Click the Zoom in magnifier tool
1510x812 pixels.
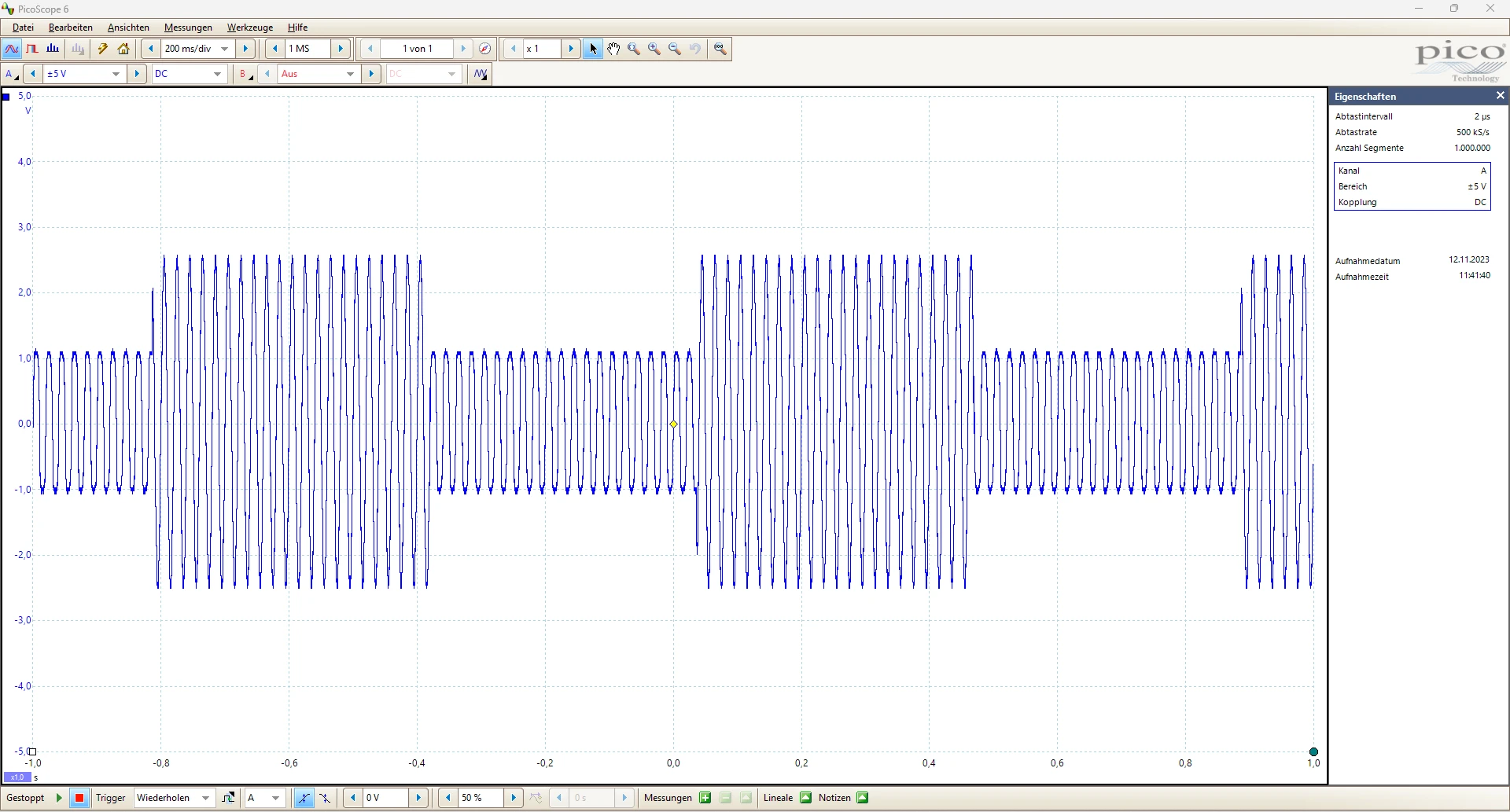[654, 49]
